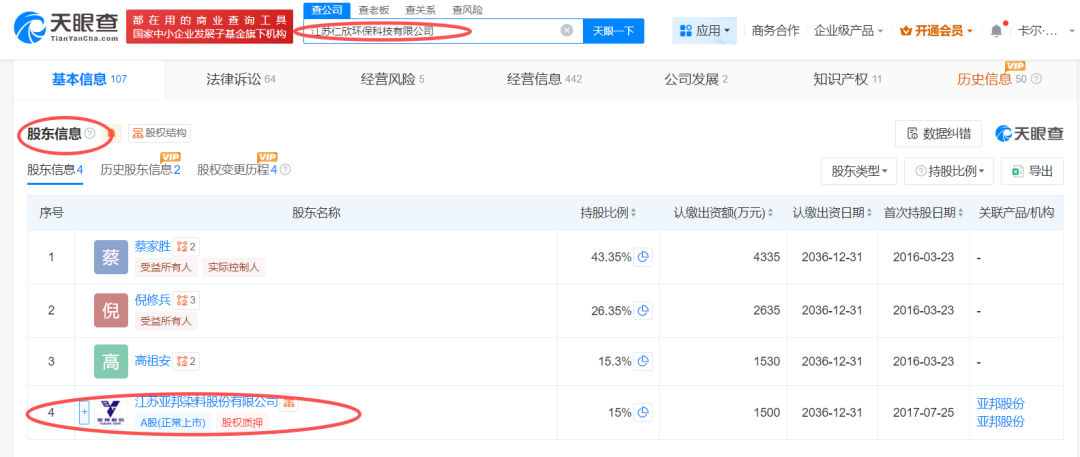Click the 股权结构 equity structure icon
1080x457 pixels.
(x=159, y=133)
